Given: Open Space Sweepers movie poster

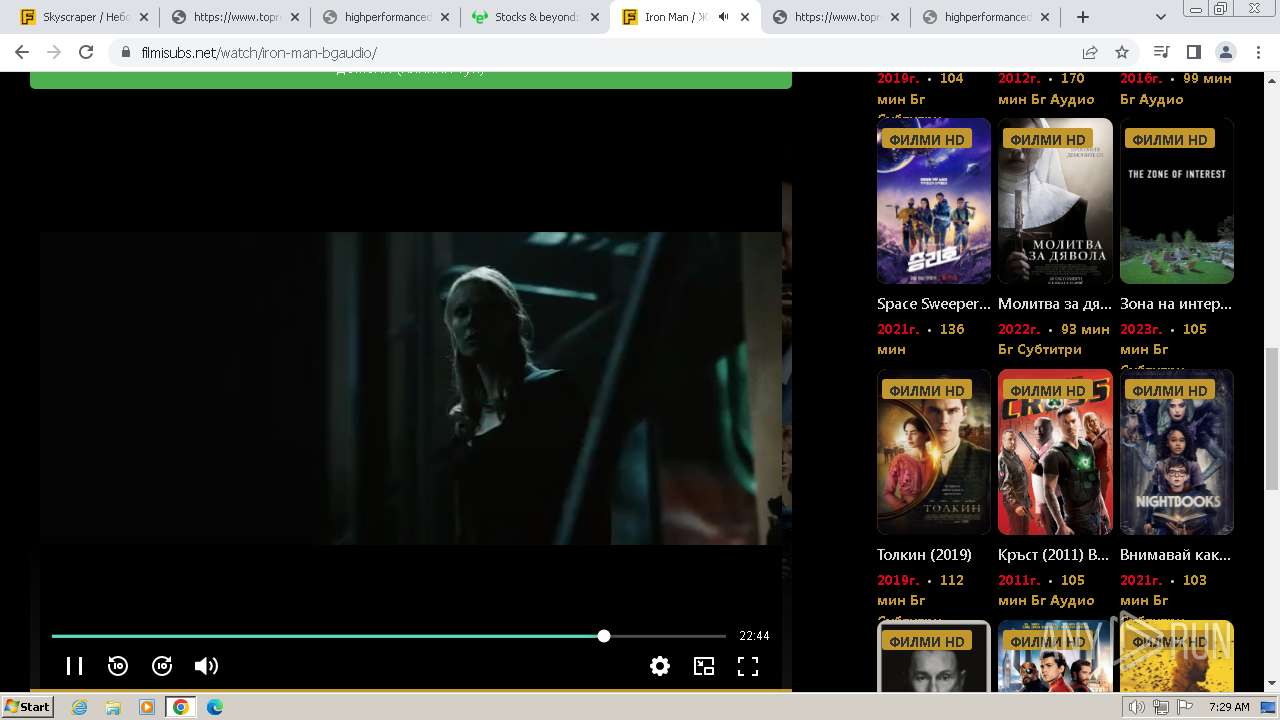Looking at the screenshot, I should [934, 201].
